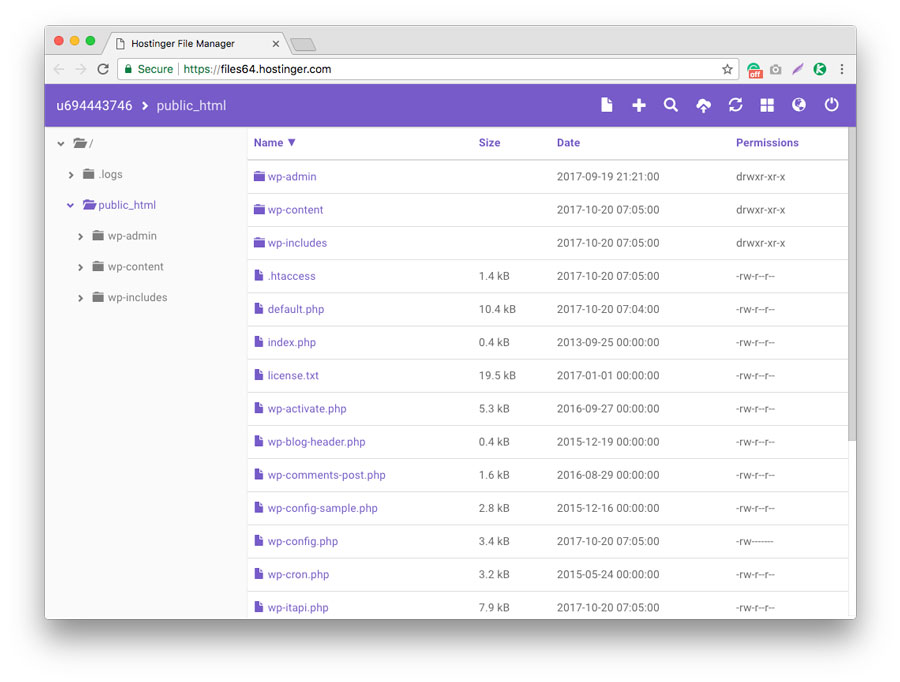Screen dimensions: 900x682
Task: Click the green lock Secure indicator
Action: 148,69
